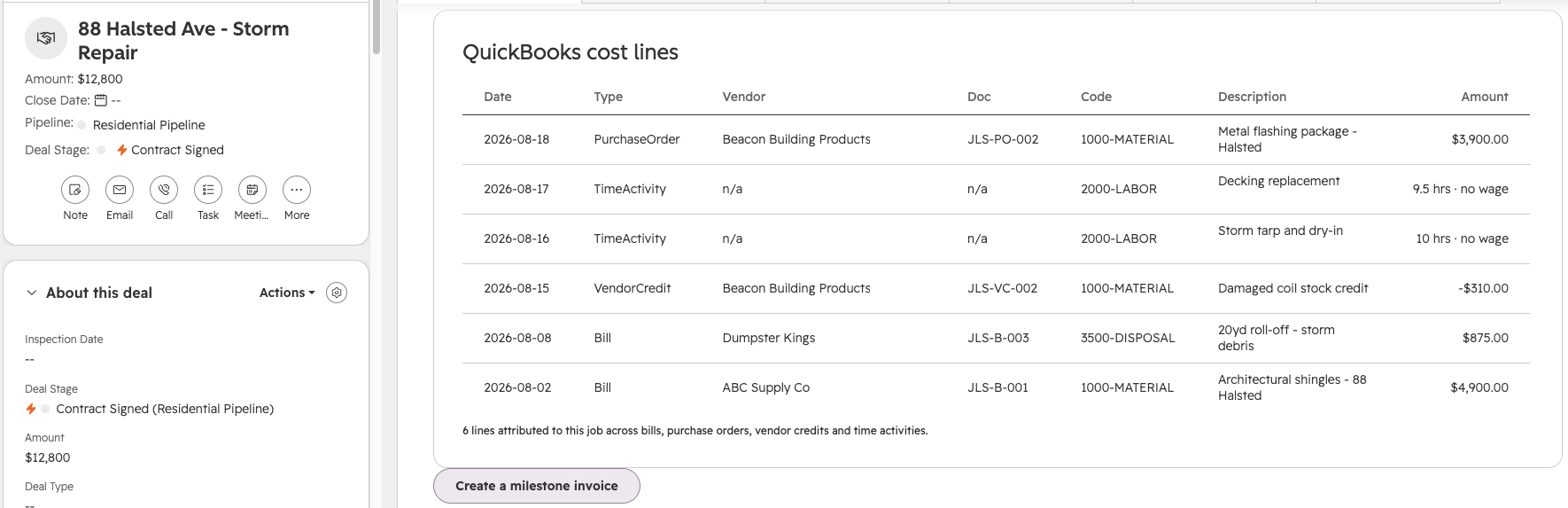
Task: Click the $4,900.00 amount
Action: pyautogui.click(x=1479, y=387)
